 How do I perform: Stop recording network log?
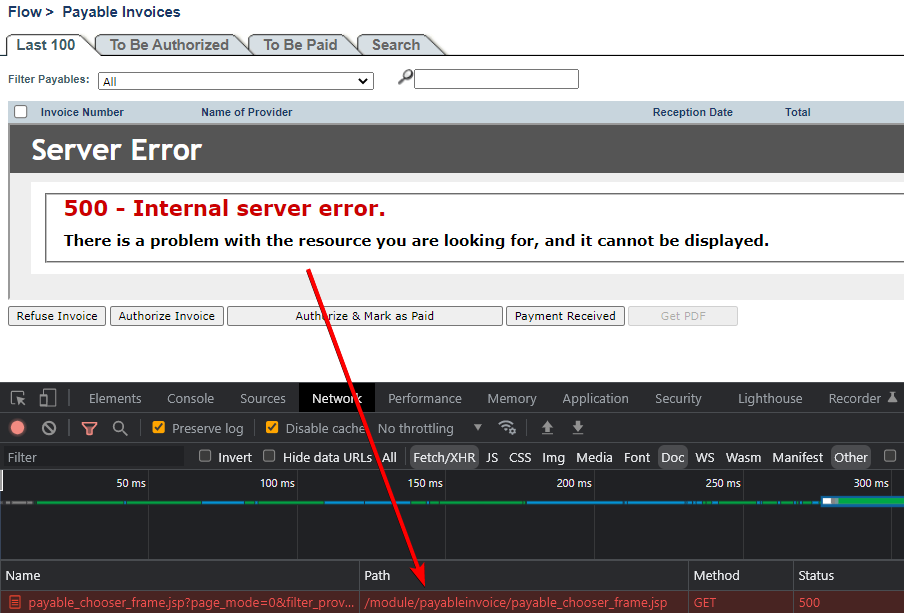pyautogui.click(x=18, y=428)
